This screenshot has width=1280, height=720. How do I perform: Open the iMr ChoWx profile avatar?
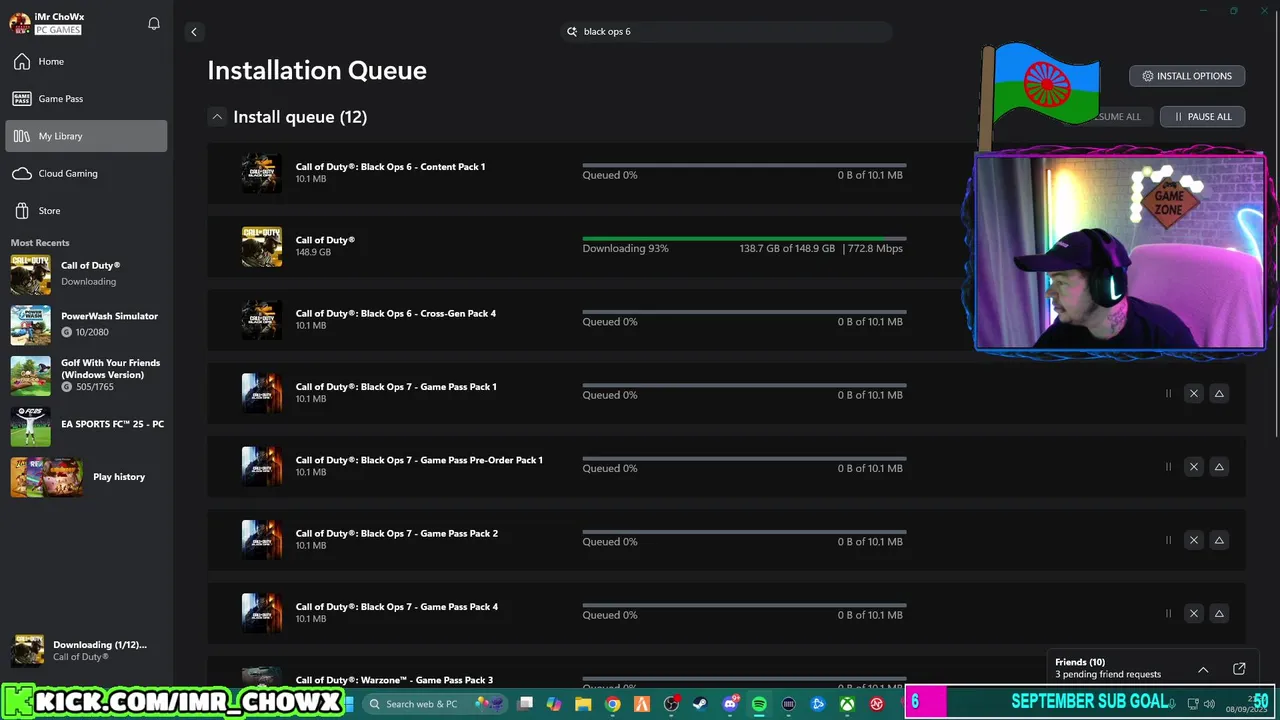20,23
